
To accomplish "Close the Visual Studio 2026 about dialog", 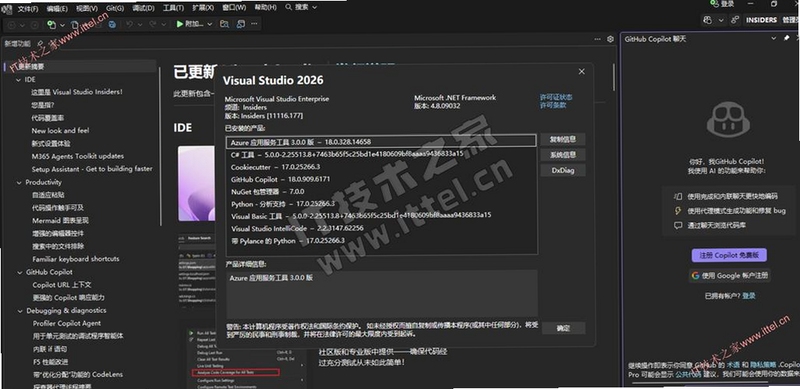I will [x=582, y=71].
